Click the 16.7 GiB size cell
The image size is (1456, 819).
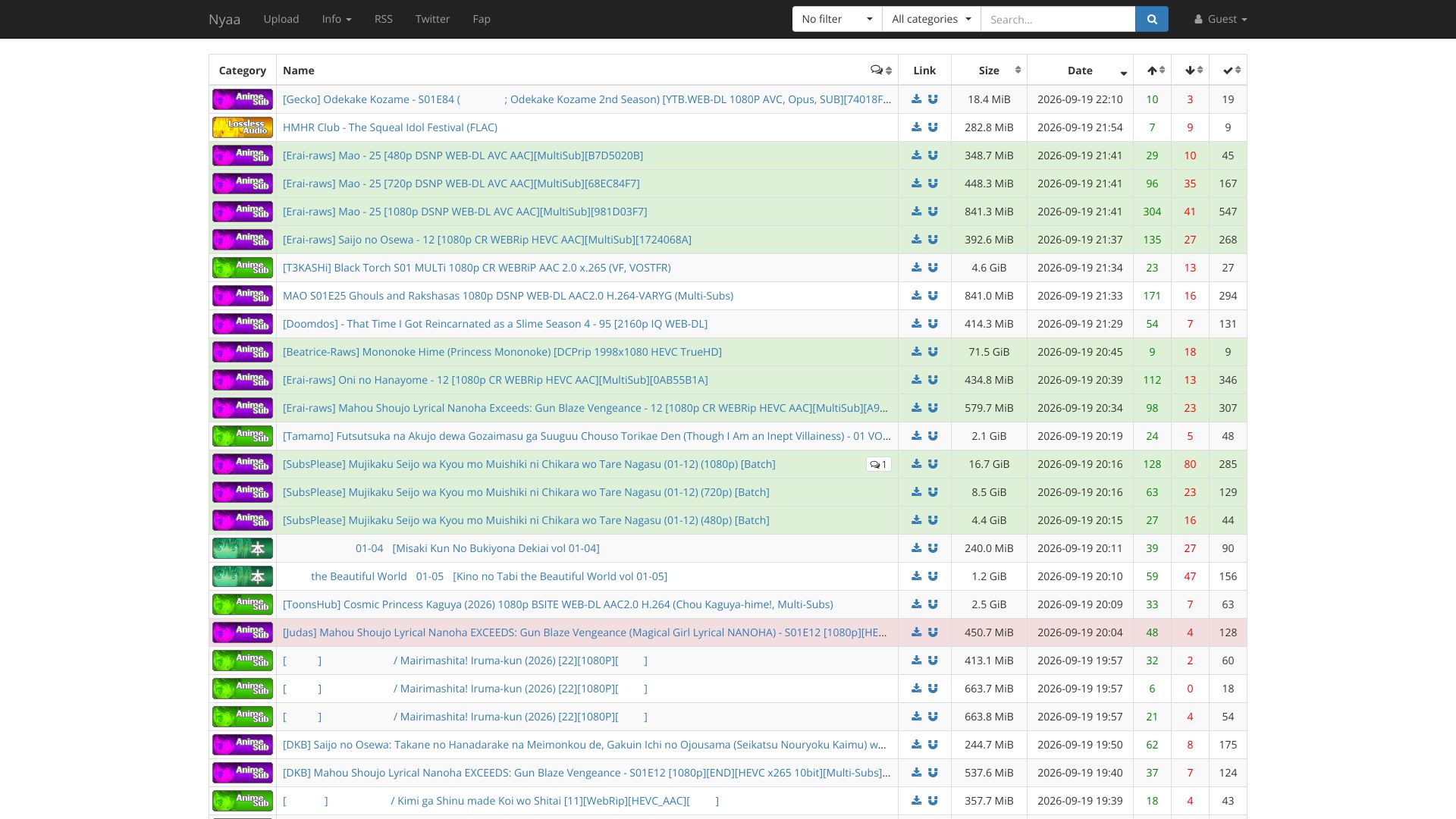[x=989, y=464]
